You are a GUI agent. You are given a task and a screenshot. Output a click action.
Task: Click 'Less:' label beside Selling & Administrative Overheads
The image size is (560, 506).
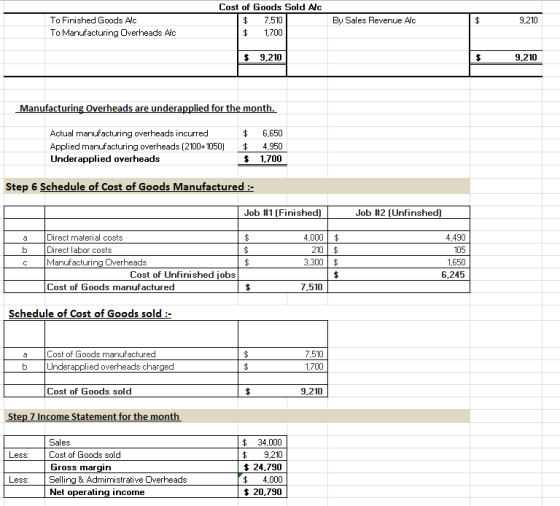(19, 480)
